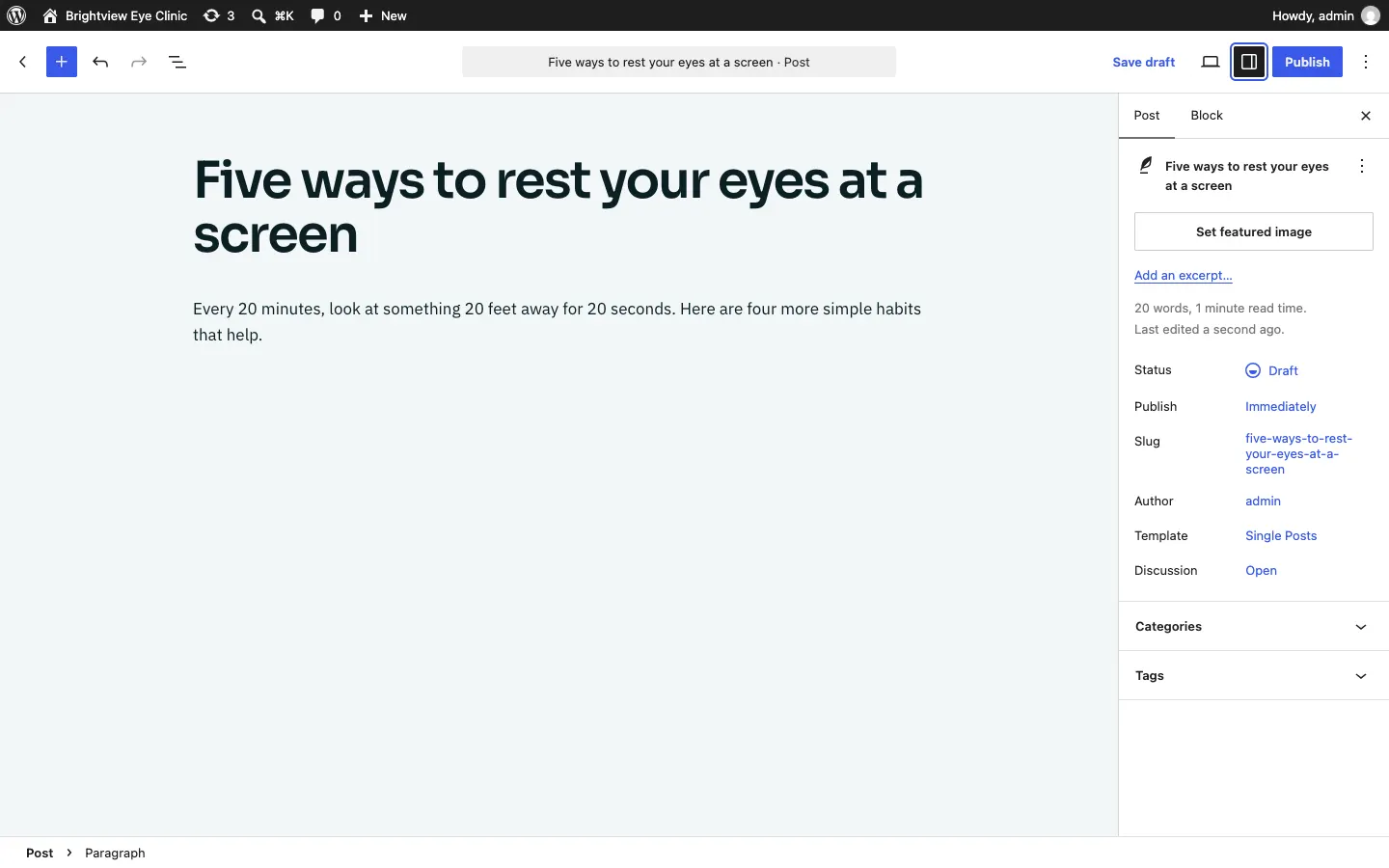Click Brightview Eye Clinic site name
Image resolution: width=1389 pixels, height=868 pixels.
pos(126,15)
